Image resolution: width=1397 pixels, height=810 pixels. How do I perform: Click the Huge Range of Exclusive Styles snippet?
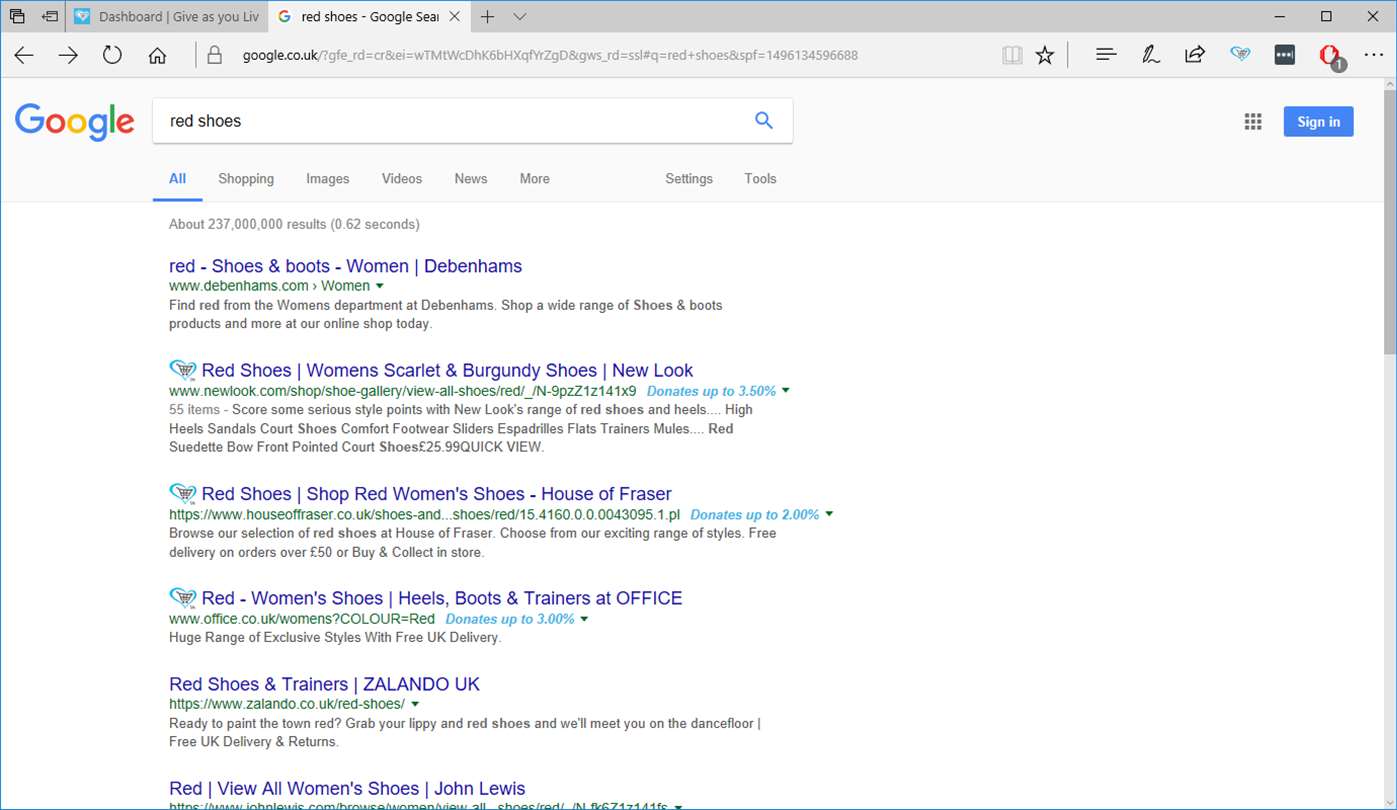coord(335,637)
